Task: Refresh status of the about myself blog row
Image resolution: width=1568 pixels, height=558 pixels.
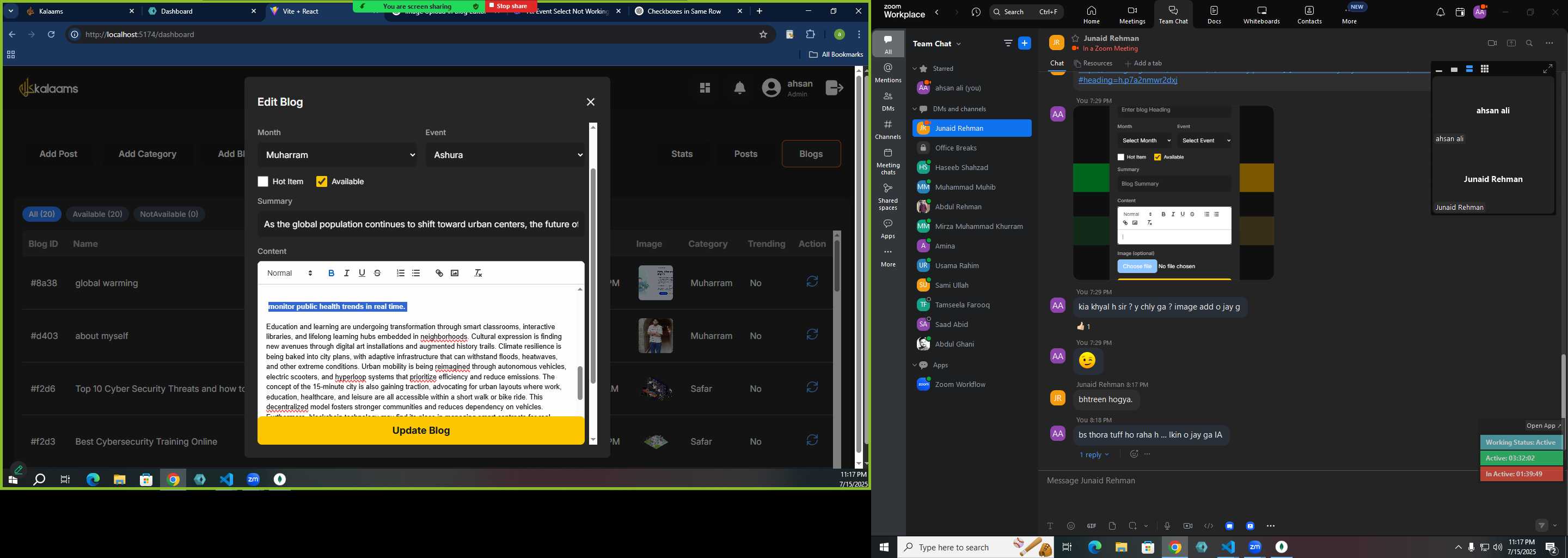Action: (x=812, y=335)
